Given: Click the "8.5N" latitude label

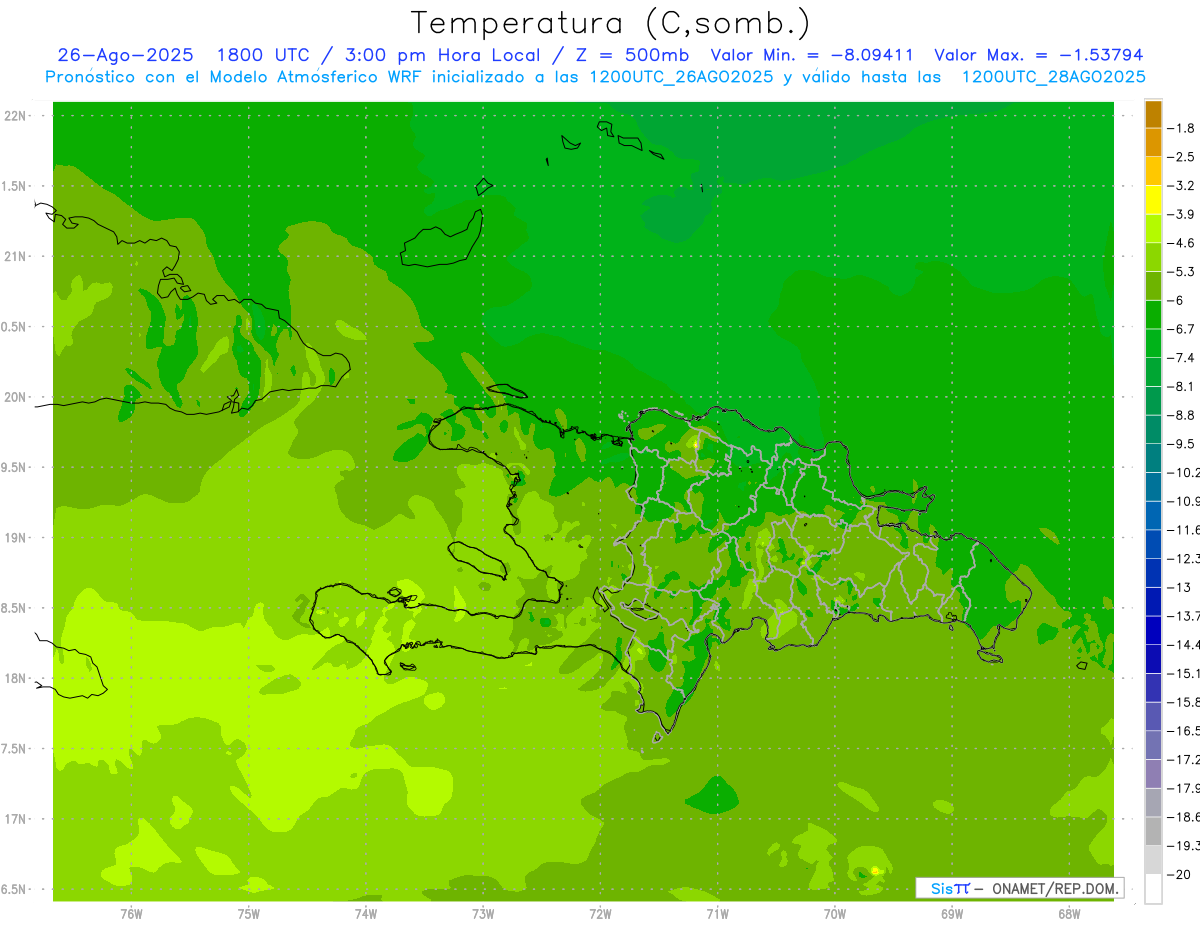Looking at the screenshot, I should (x=15, y=608).
